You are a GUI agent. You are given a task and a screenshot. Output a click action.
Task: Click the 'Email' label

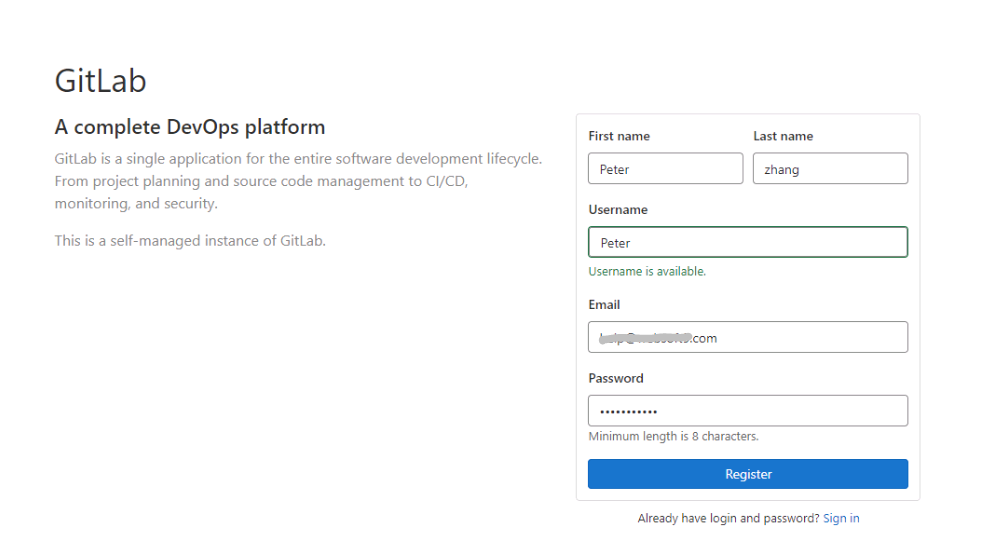coord(604,305)
